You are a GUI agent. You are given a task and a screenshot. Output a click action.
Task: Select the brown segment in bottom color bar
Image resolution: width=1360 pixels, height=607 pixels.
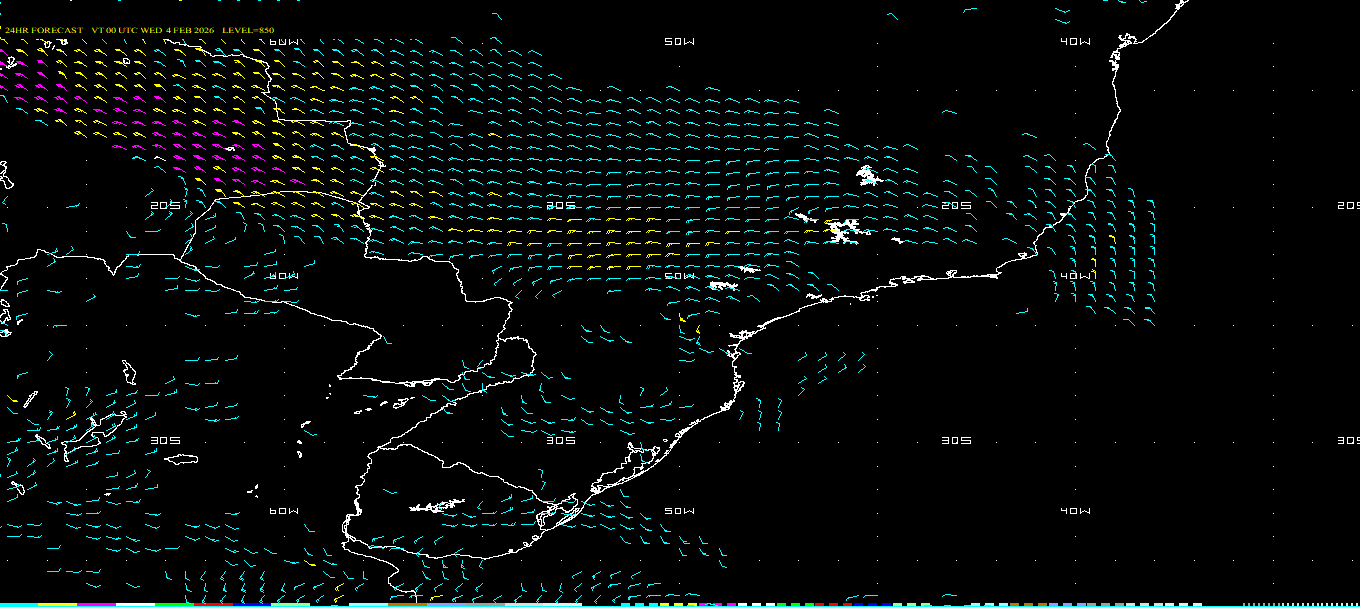407,604
